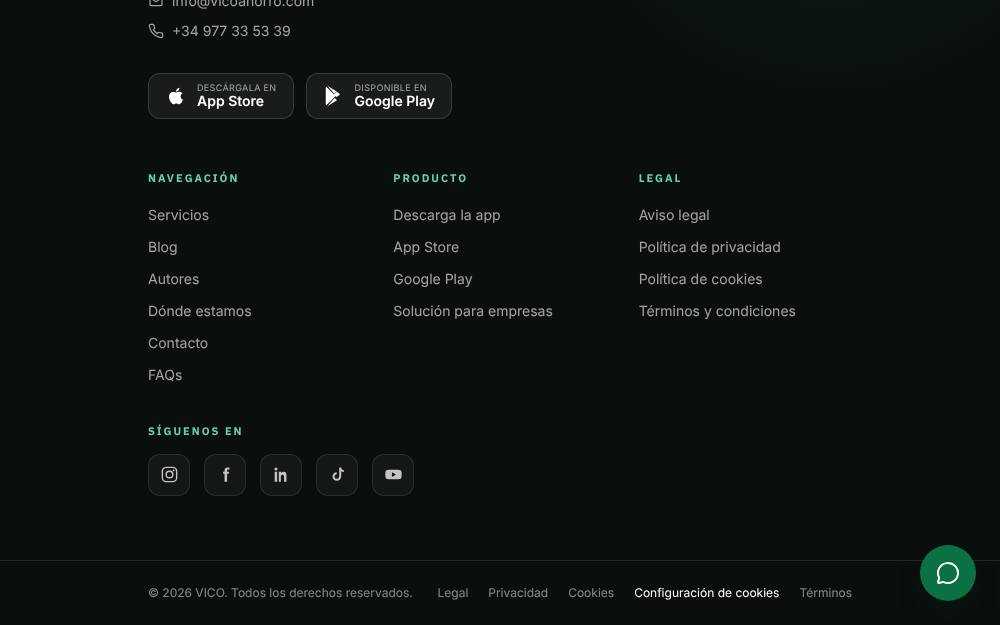
Task: Open the Blog link
Action: point(163,247)
